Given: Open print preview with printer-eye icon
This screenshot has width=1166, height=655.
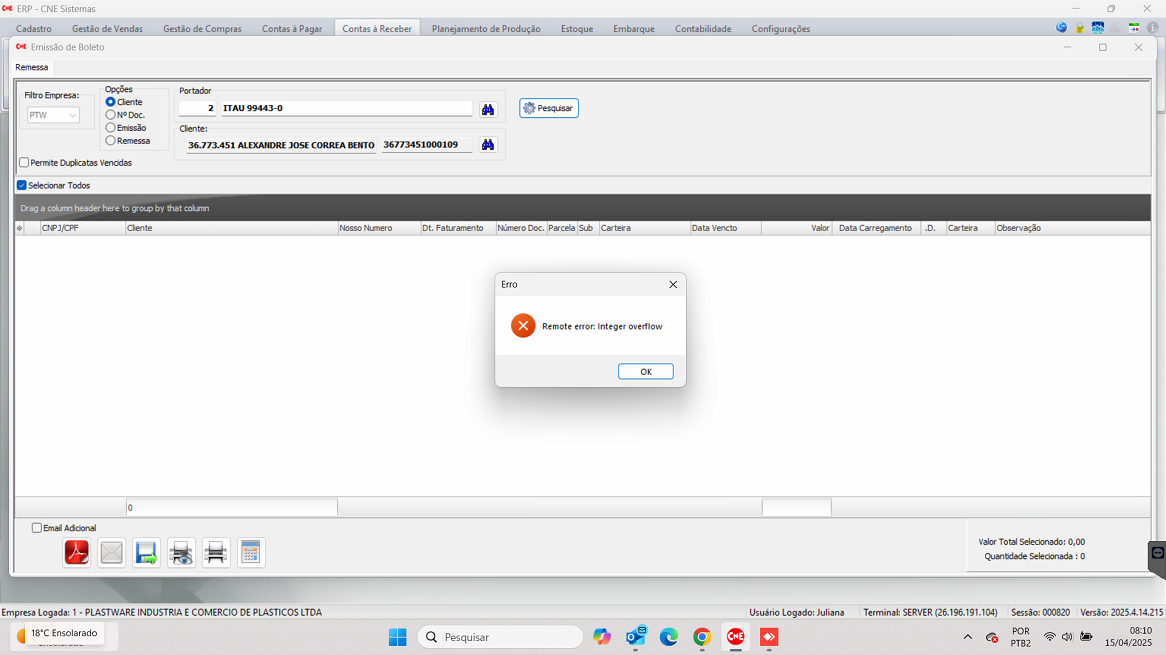Looking at the screenshot, I should coord(181,552).
